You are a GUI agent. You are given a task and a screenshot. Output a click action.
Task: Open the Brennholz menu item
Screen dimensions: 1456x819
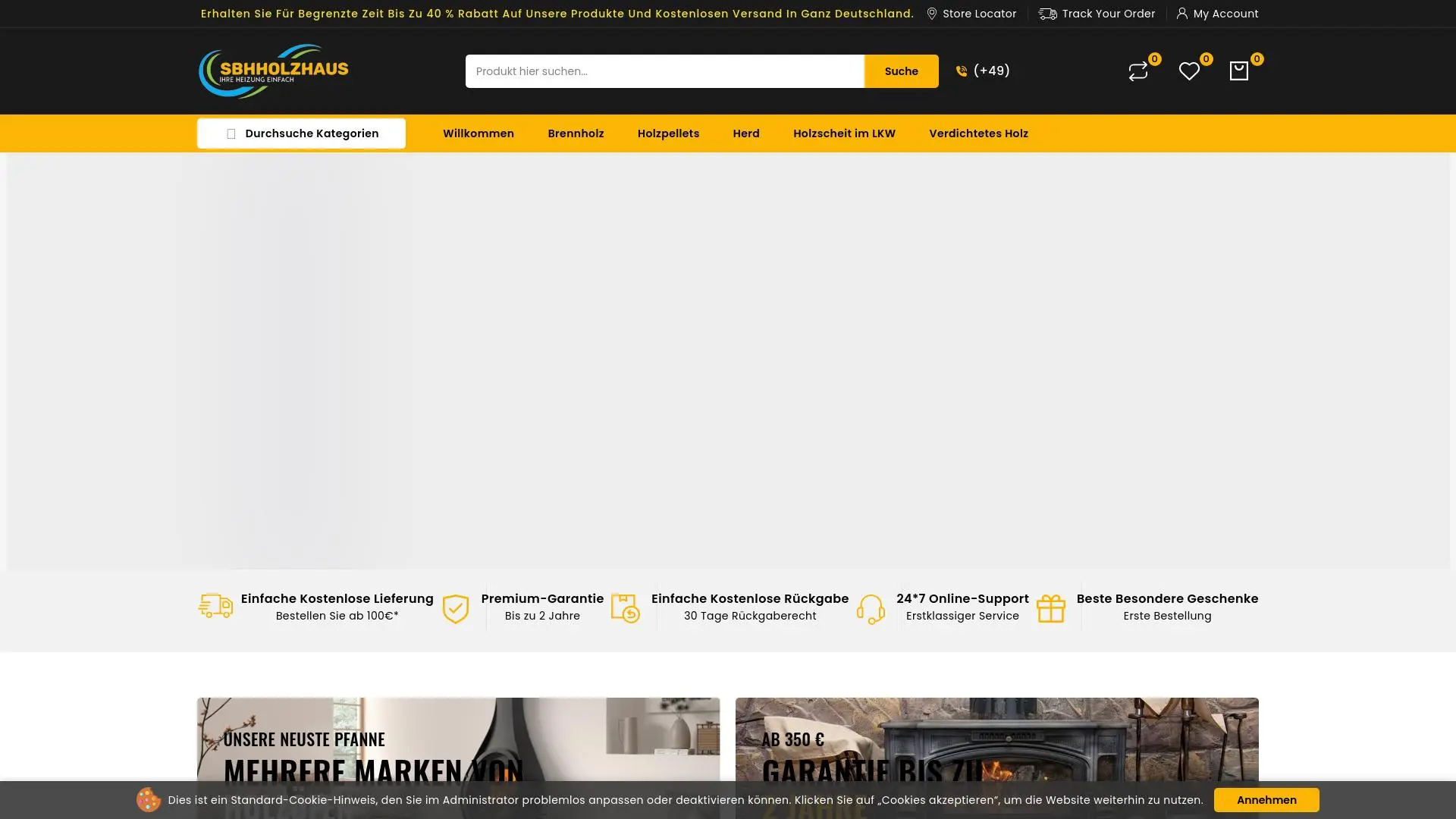tap(576, 133)
